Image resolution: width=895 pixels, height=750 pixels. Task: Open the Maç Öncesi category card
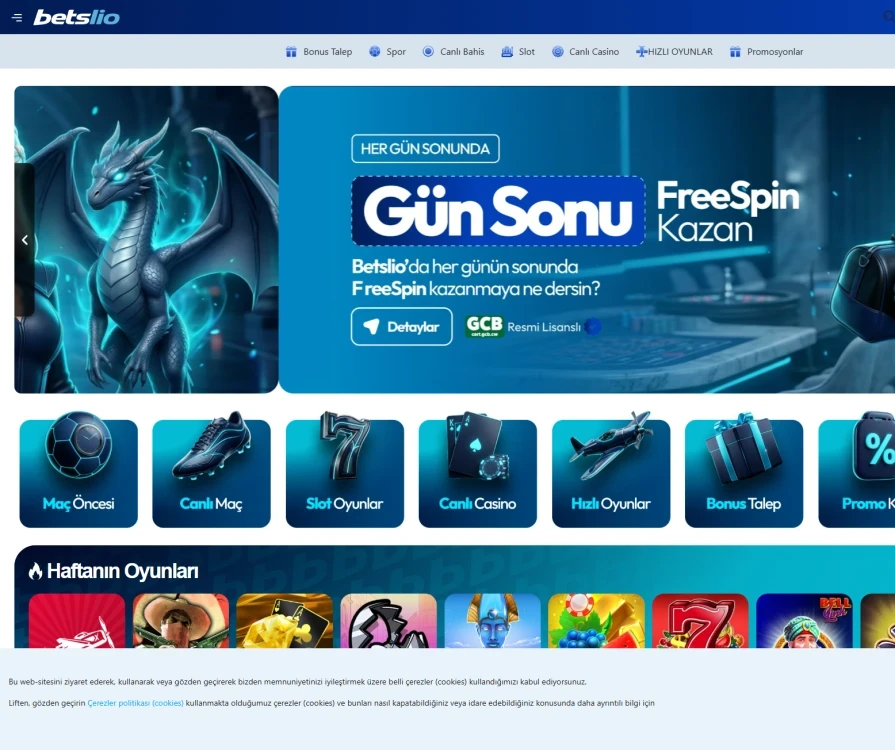point(79,474)
